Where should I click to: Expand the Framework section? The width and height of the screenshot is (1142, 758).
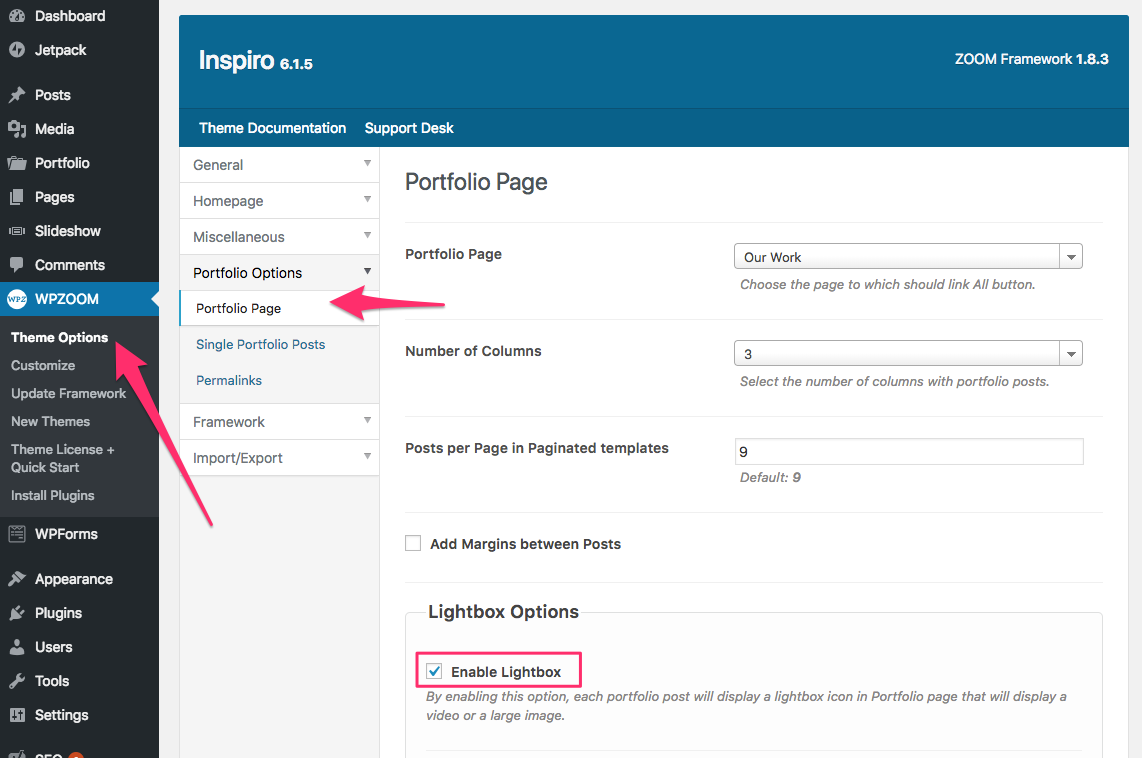tap(278, 421)
